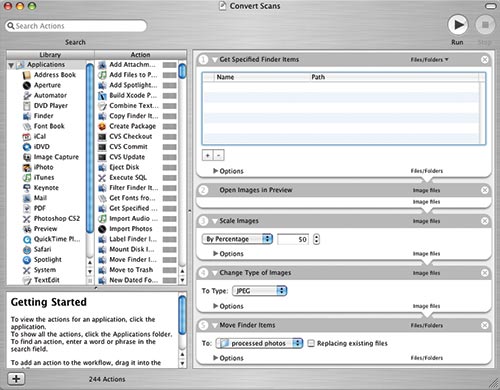
Task: Select Address Book in the Library
Action: (55, 75)
